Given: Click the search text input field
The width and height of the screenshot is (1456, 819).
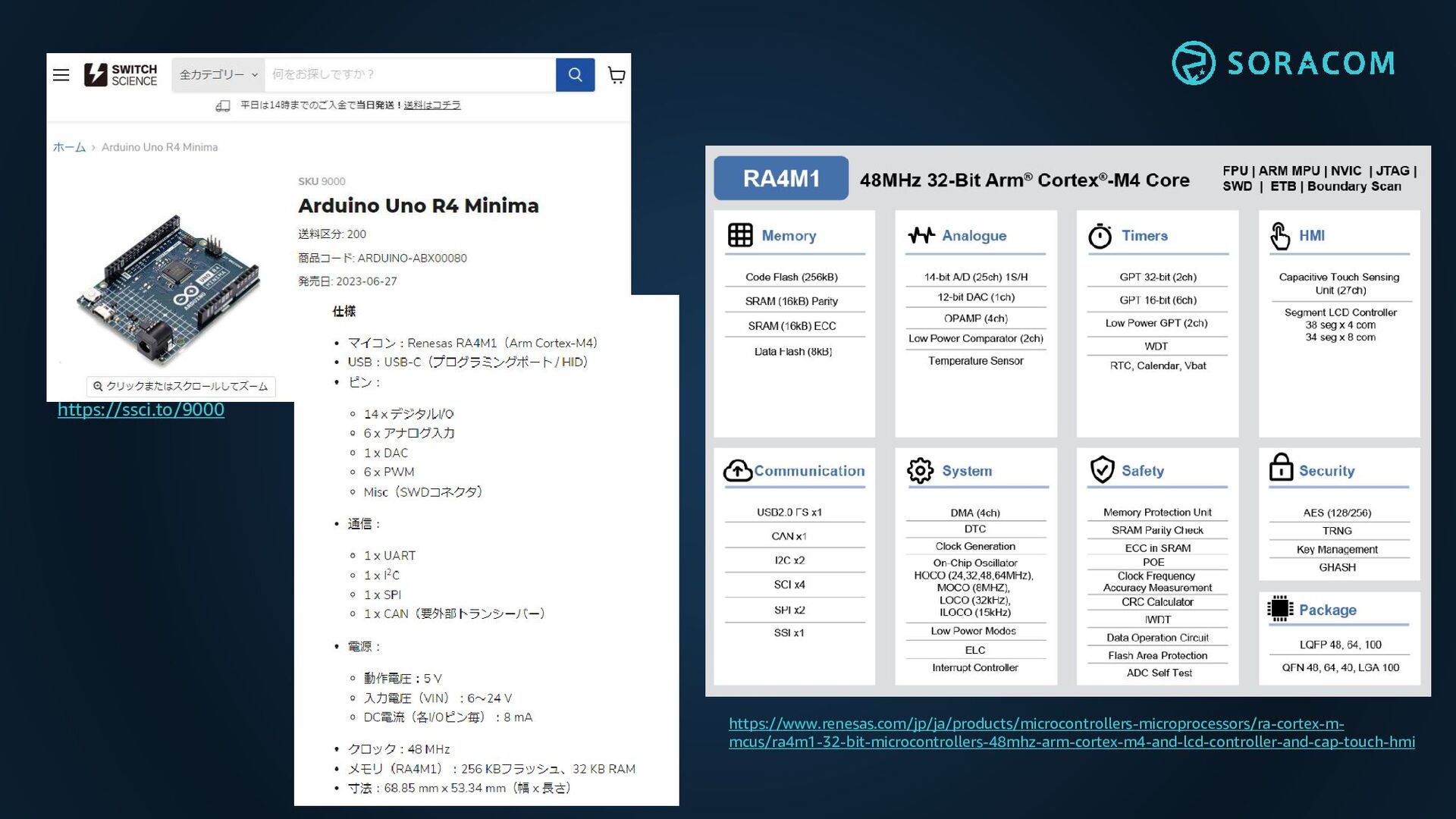Looking at the screenshot, I should 409,74.
